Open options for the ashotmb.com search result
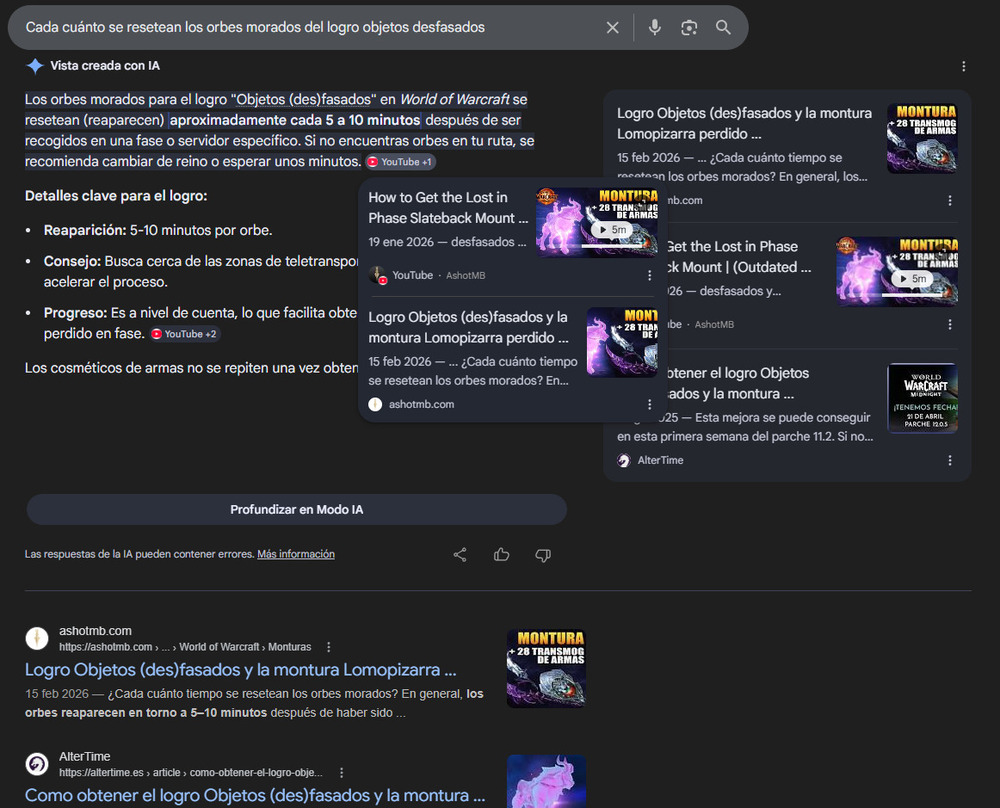Image resolution: width=1000 pixels, height=808 pixels. coord(328,647)
